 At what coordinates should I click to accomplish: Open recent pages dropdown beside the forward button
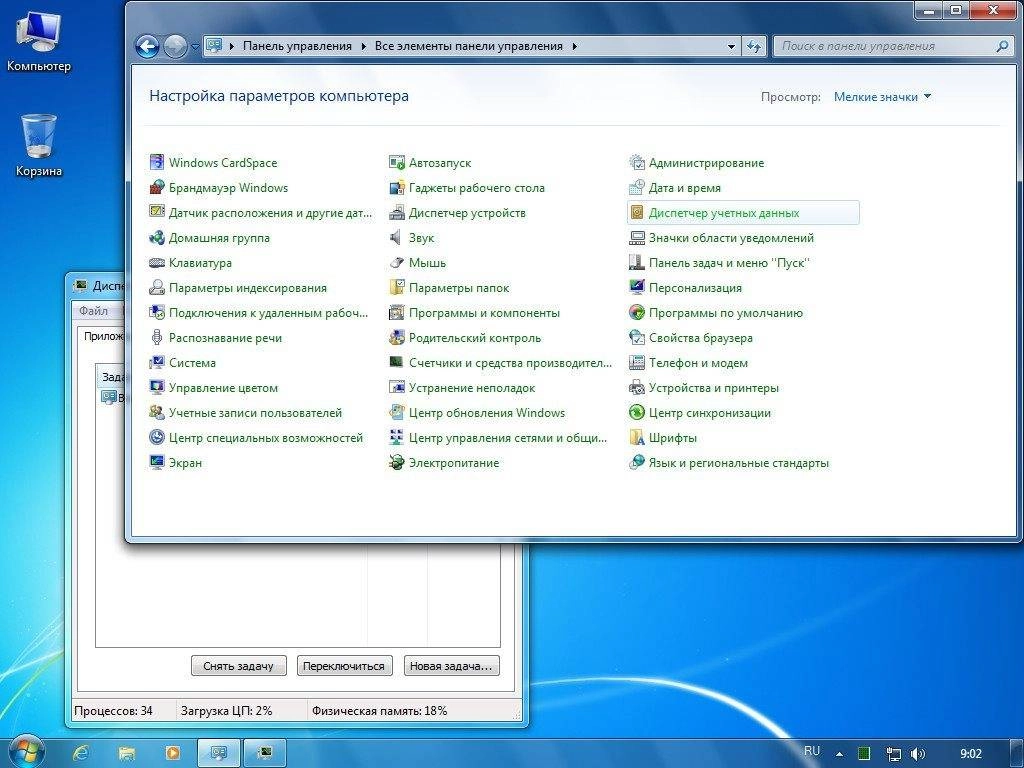click(x=195, y=47)
